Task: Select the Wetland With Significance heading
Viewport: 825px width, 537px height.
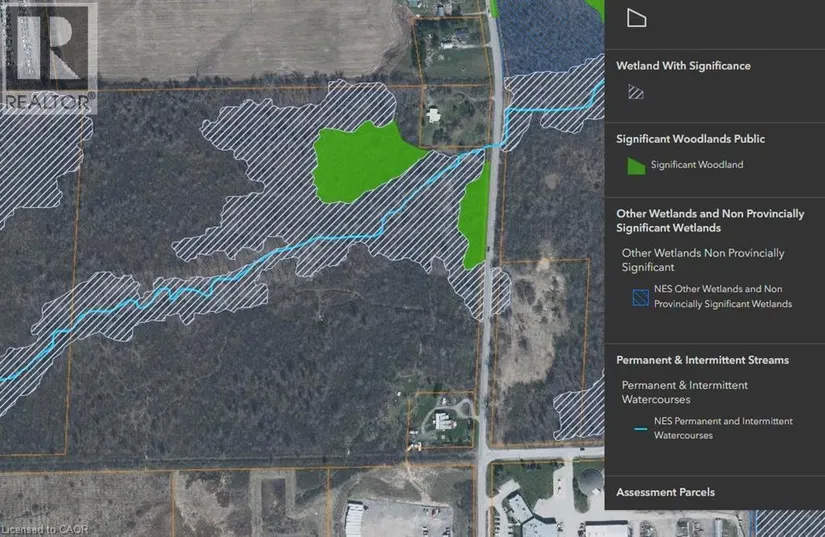Action: pos(683,66)
